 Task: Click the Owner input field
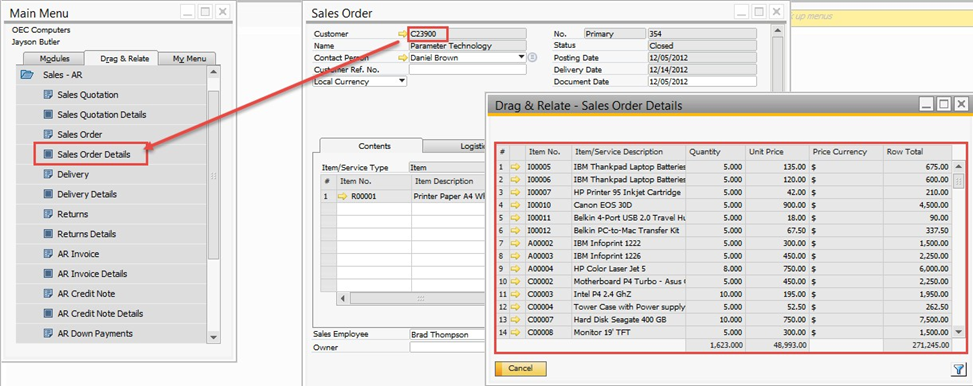[448, 348]
